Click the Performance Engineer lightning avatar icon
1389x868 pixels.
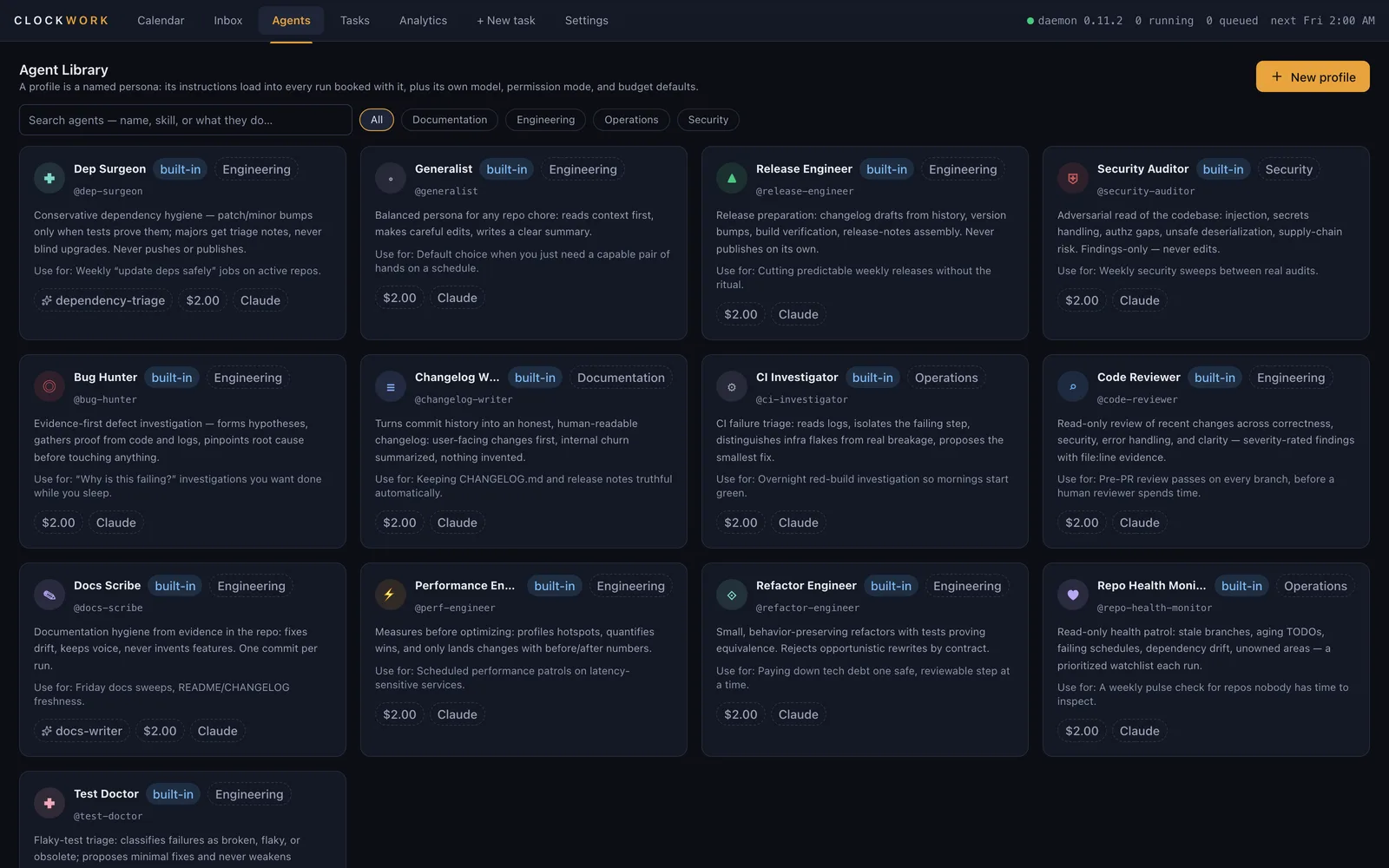coord(391,595)
